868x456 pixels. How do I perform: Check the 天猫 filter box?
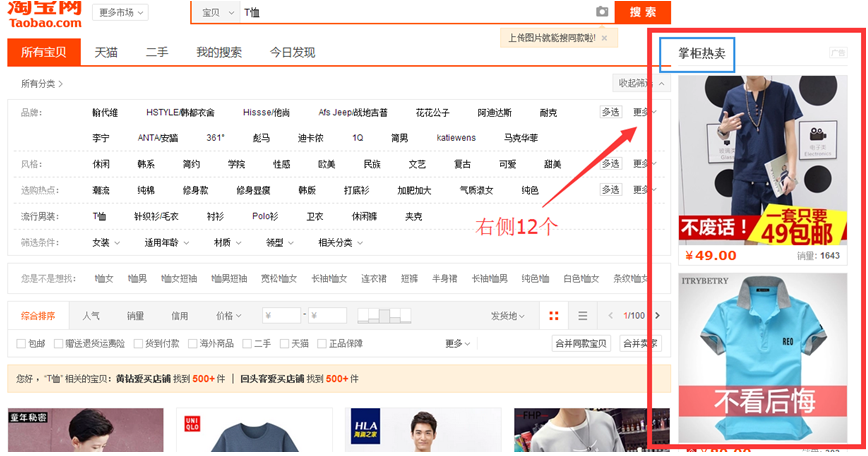tap(285, 344)
